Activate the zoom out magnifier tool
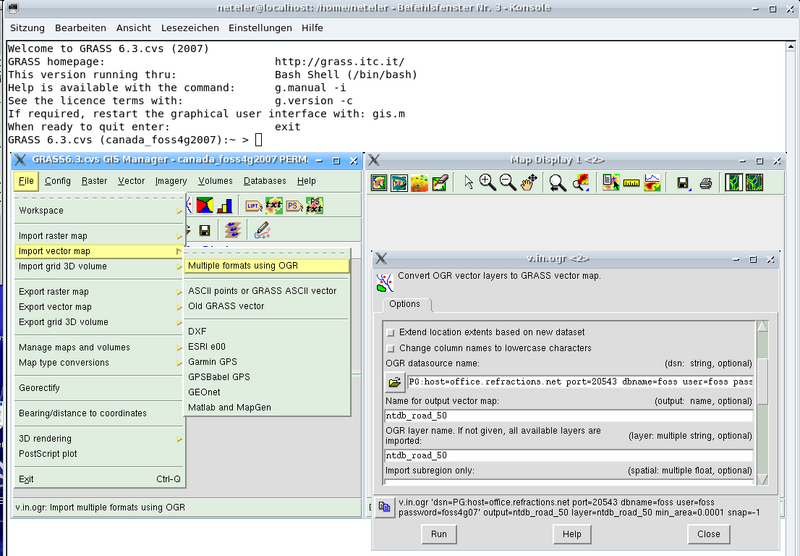Screen dimensions: 800x556 click(508, 182)
